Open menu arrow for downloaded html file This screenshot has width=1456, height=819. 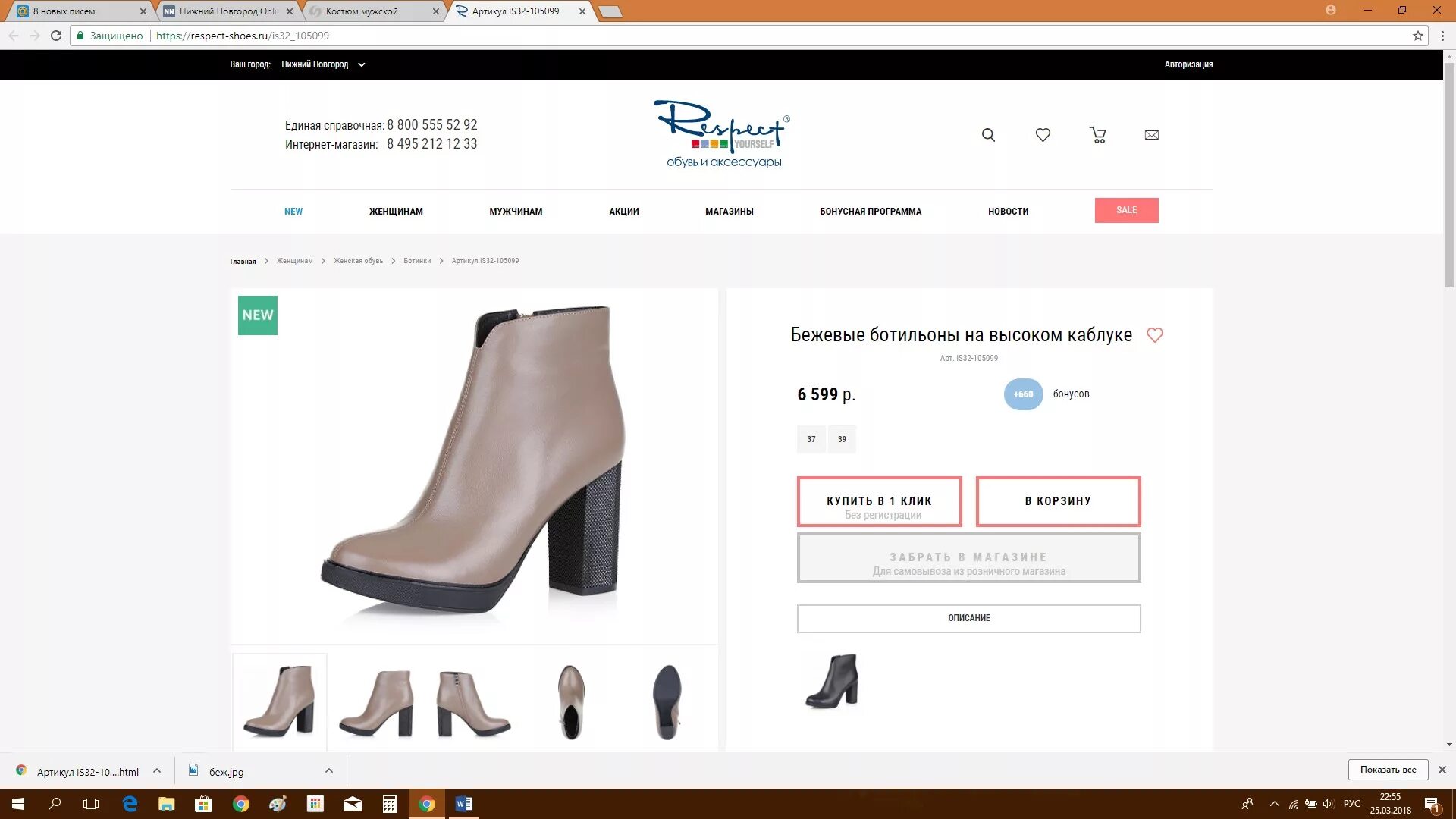click(156, 771)
